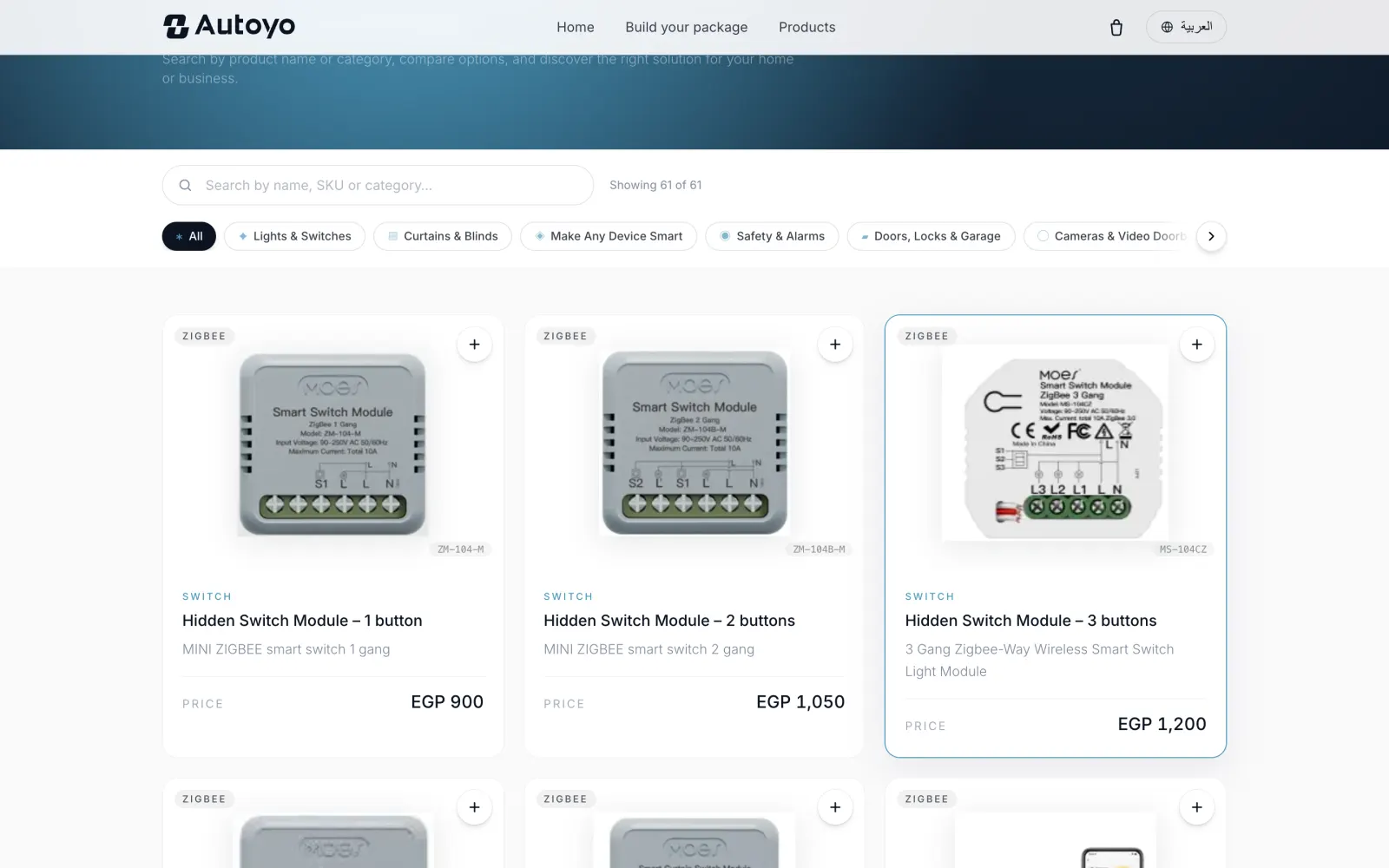
Task: Click the 'MINI ZIGBEE smart switch 2 gang' description
Action: point(648,649)
